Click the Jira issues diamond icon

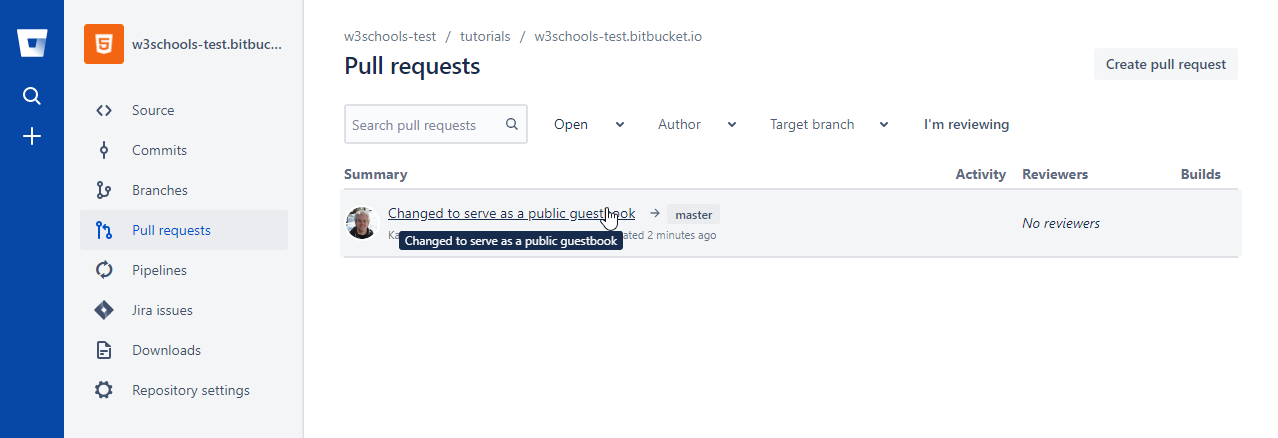click(x=104, y=311)
